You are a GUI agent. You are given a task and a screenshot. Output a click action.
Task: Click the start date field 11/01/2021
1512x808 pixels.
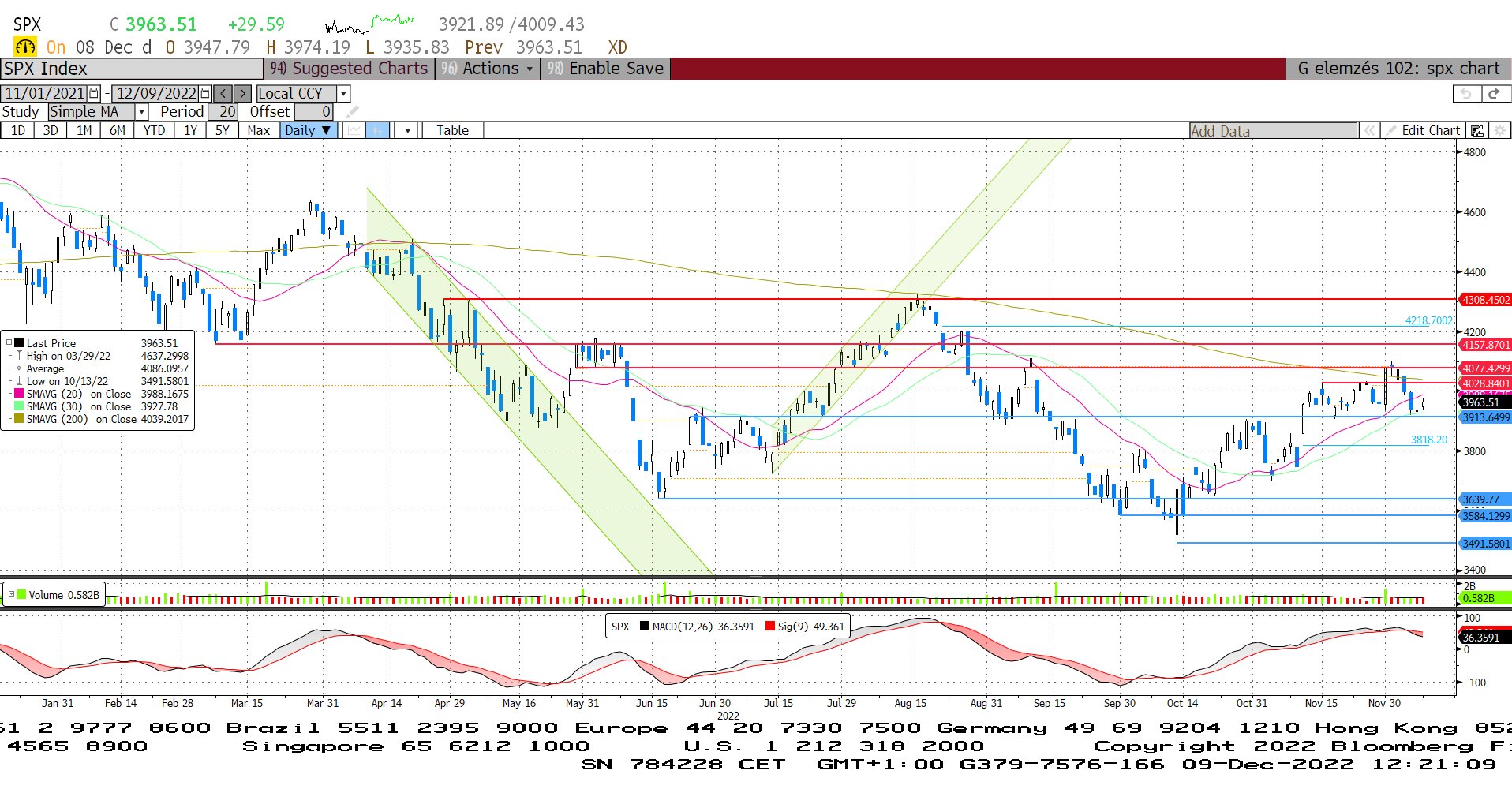45,94
